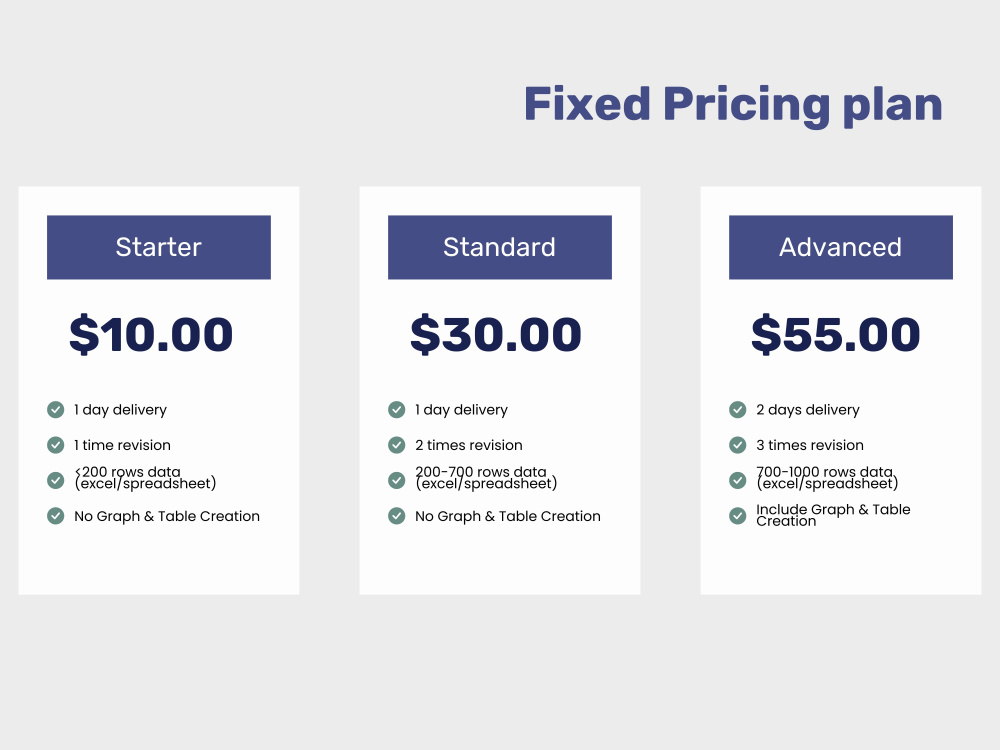Image resolution: width=1000 pixels, height=750 pixels.
Task: Click checkmark beside Starter 1 day delivery
Action: pos(55,409)
